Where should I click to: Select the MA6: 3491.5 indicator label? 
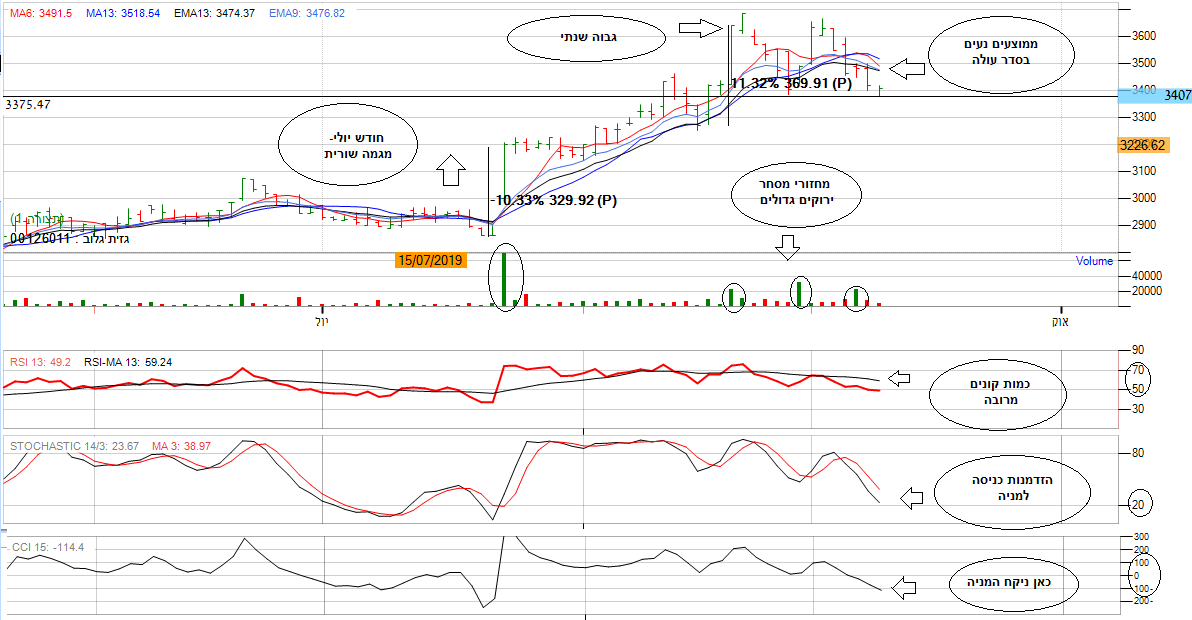(x=41, y=13)
